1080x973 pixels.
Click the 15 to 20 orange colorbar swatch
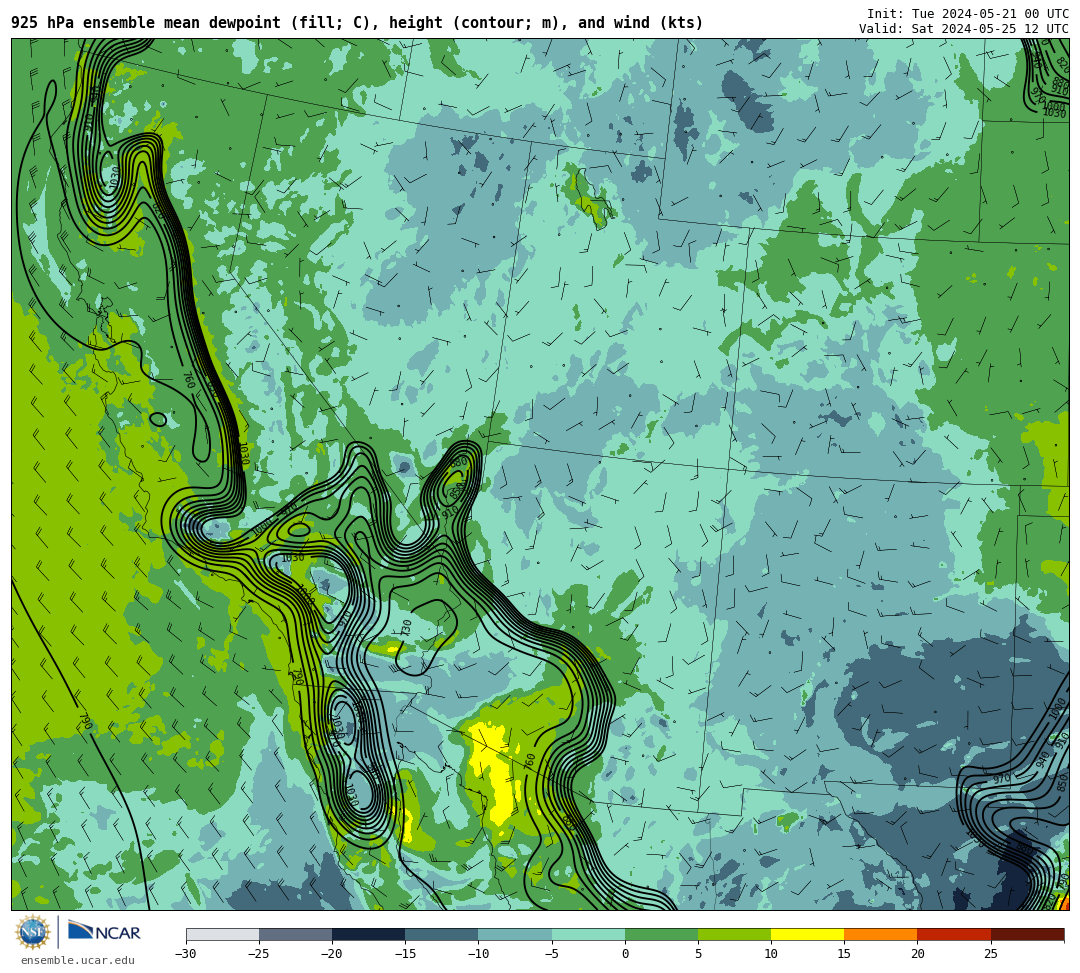point(881,934)
